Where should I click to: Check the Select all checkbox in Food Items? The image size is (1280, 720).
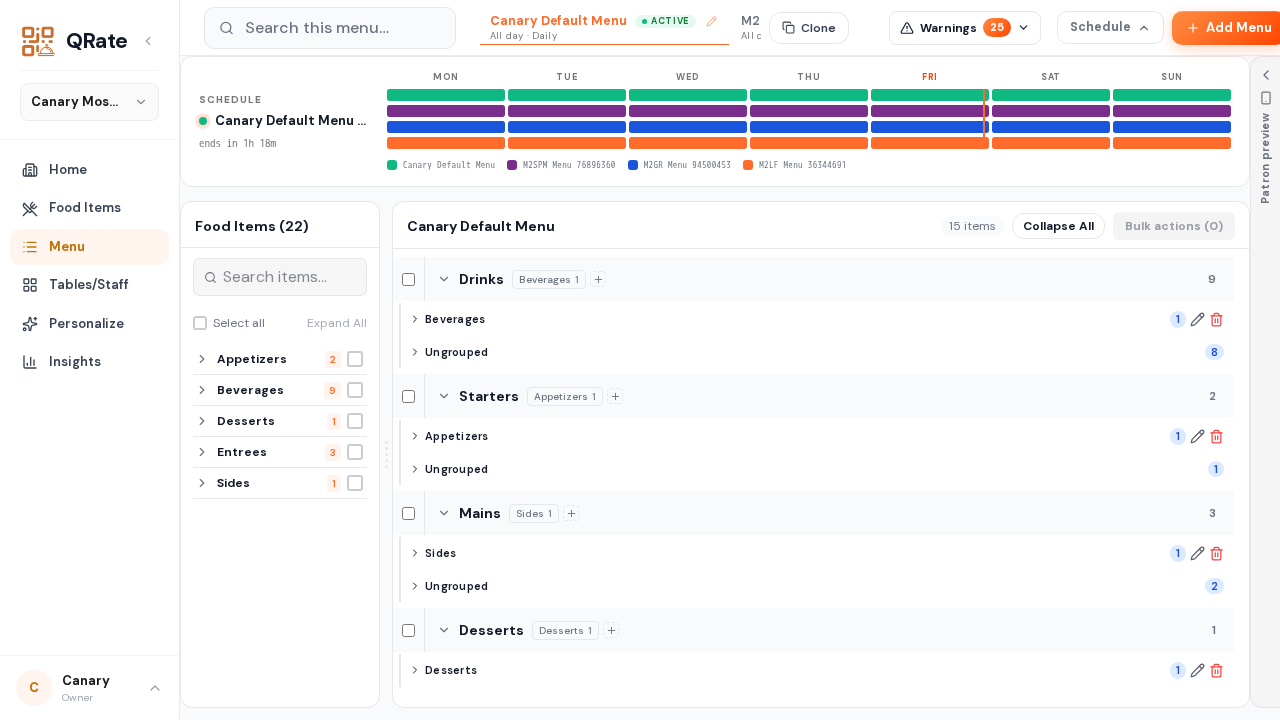tap(200, 323)
